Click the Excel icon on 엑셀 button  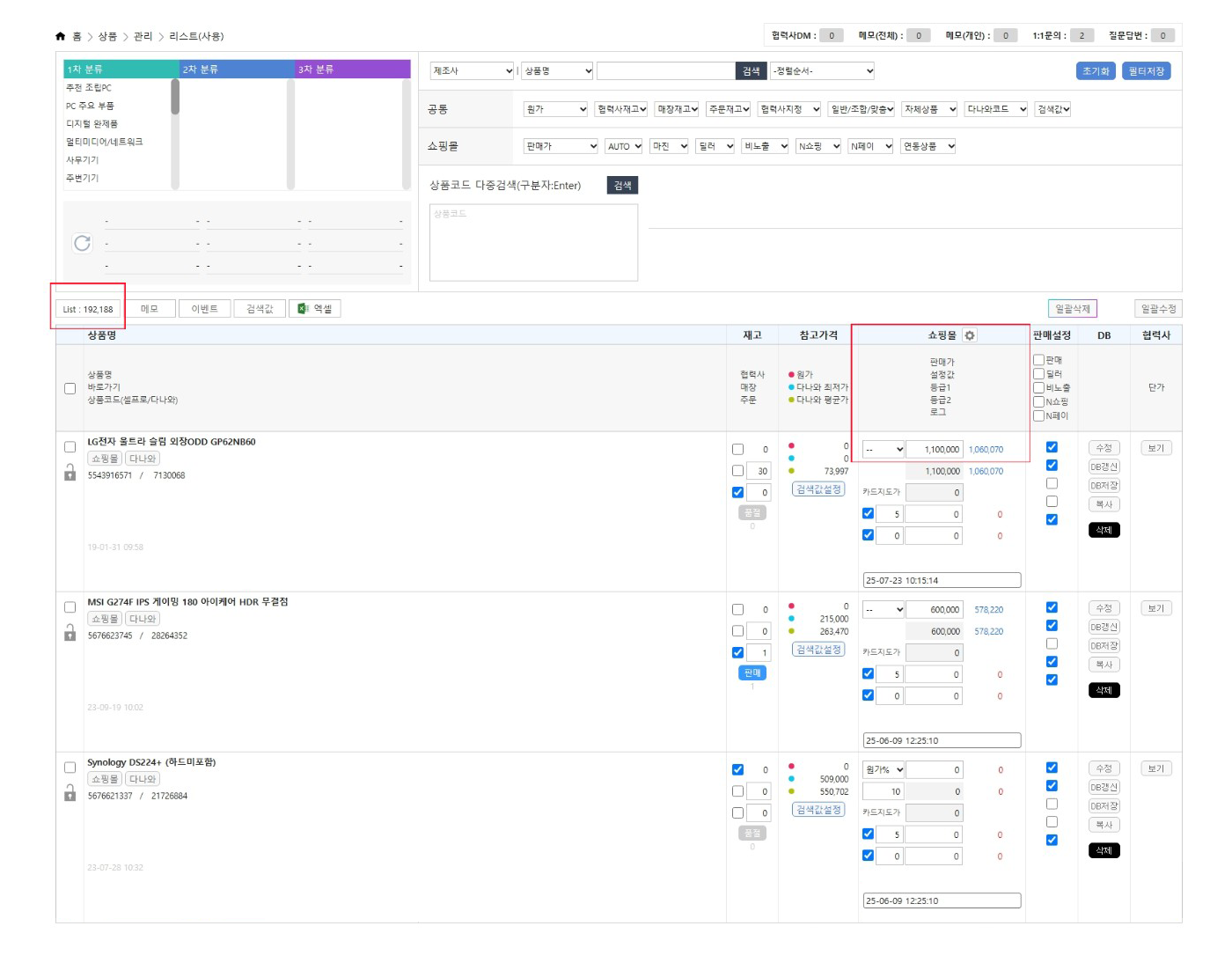pos(303,309)
